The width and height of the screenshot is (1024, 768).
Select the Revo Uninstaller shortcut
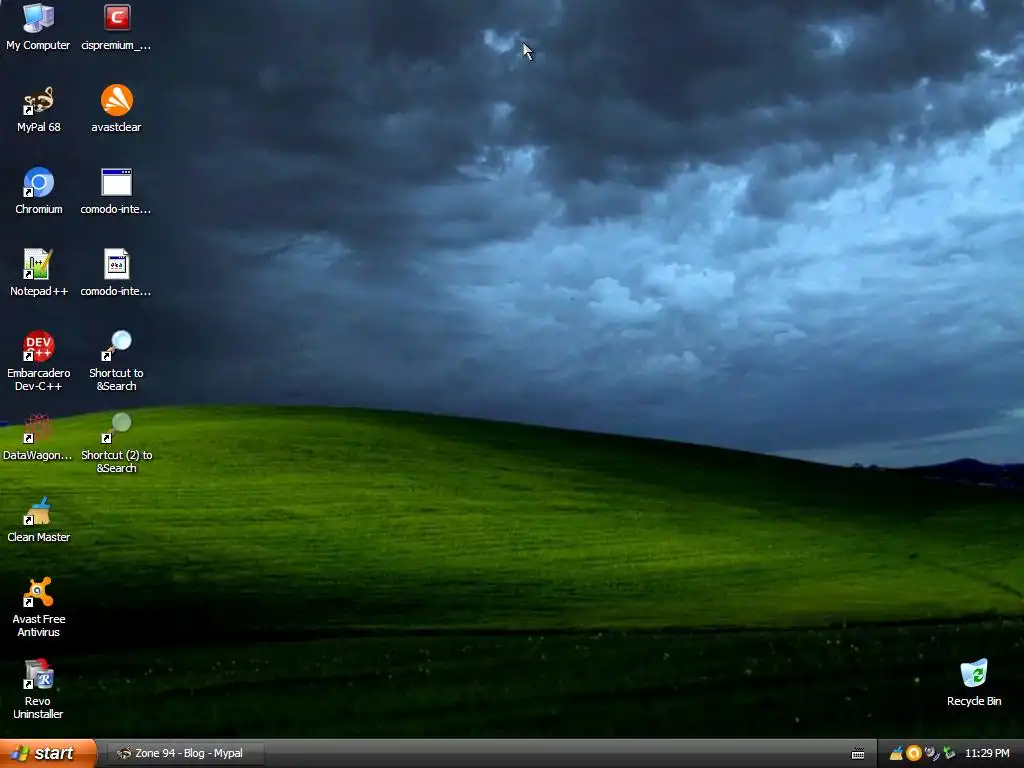pyautogui.click(x=38, y=690)
